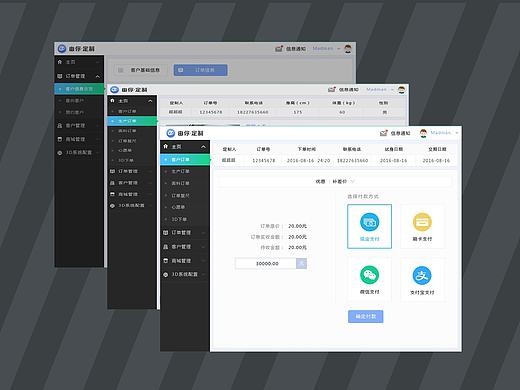Viewport: 520px width, 390px height.
Task: Open order measurement item in front window sidebar
Action: [180, 195]
